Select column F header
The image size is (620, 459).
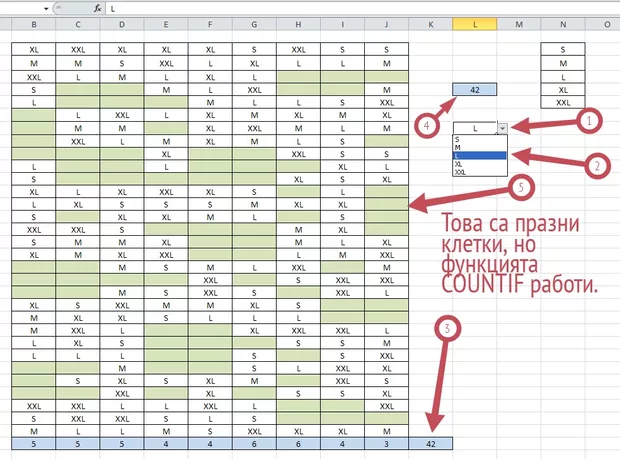[210, 25]
